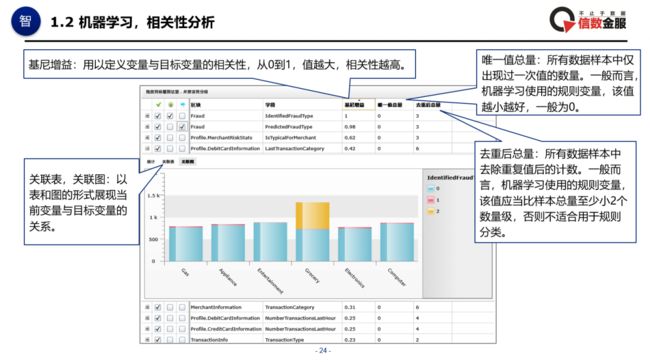Click the green checkmark column header icon
This screenshot has width=650, height=362.
click(158, 105)
